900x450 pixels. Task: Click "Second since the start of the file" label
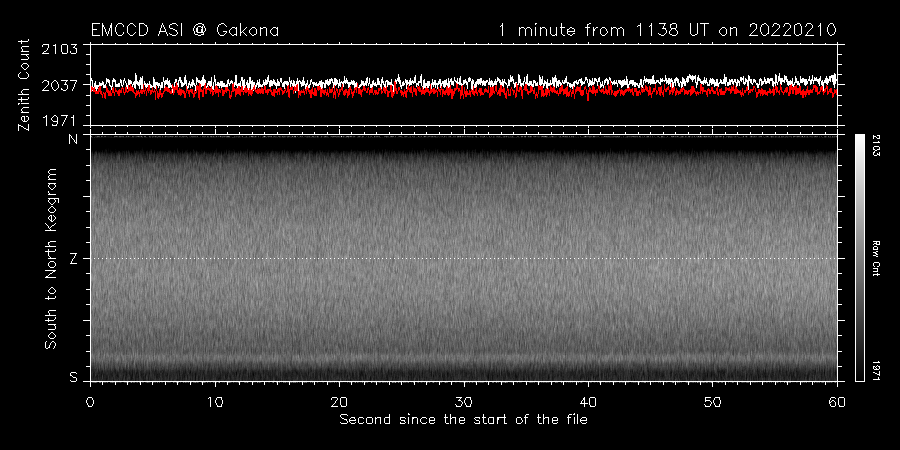click(x=463, y=420)
